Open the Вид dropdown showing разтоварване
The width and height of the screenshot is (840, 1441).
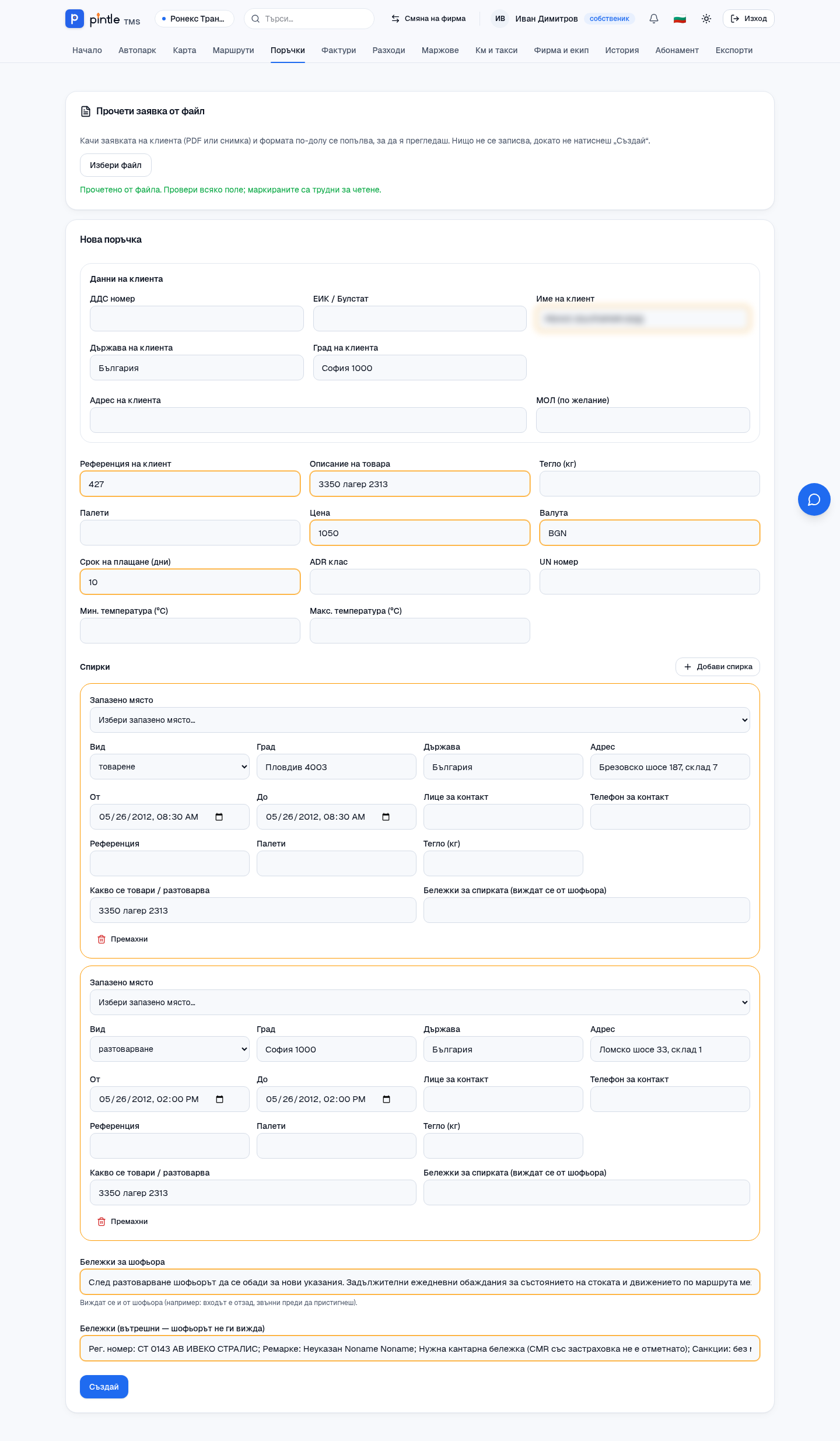pos(170,1049)
